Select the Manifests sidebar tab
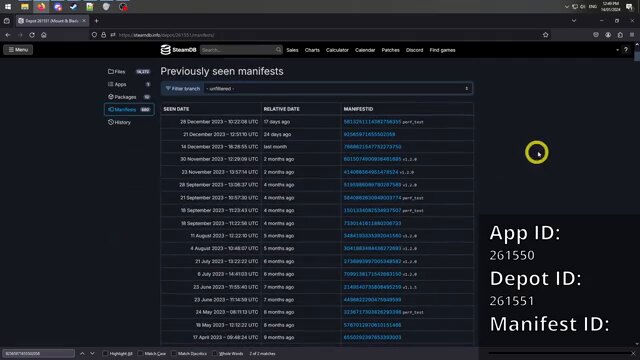Image resolution: width=640 pixels, height=360 pixels. [x=129, y=109]
